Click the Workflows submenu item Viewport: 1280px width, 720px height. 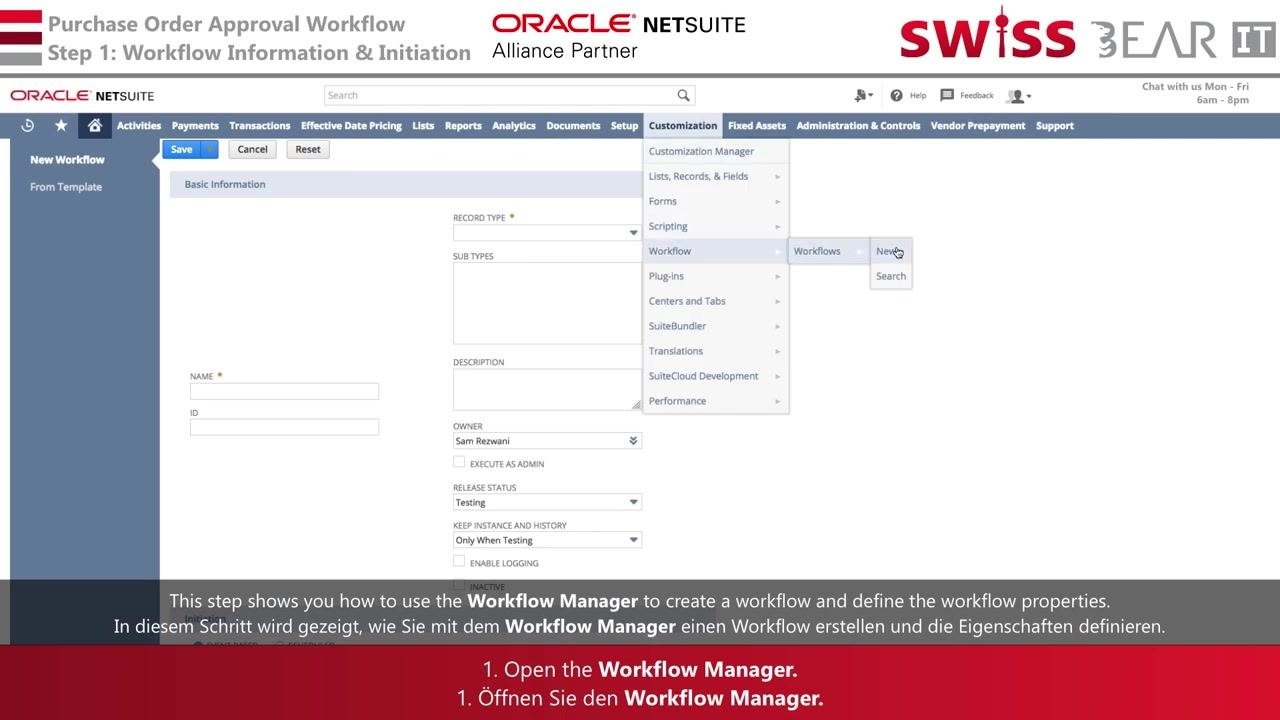(828, 251)
